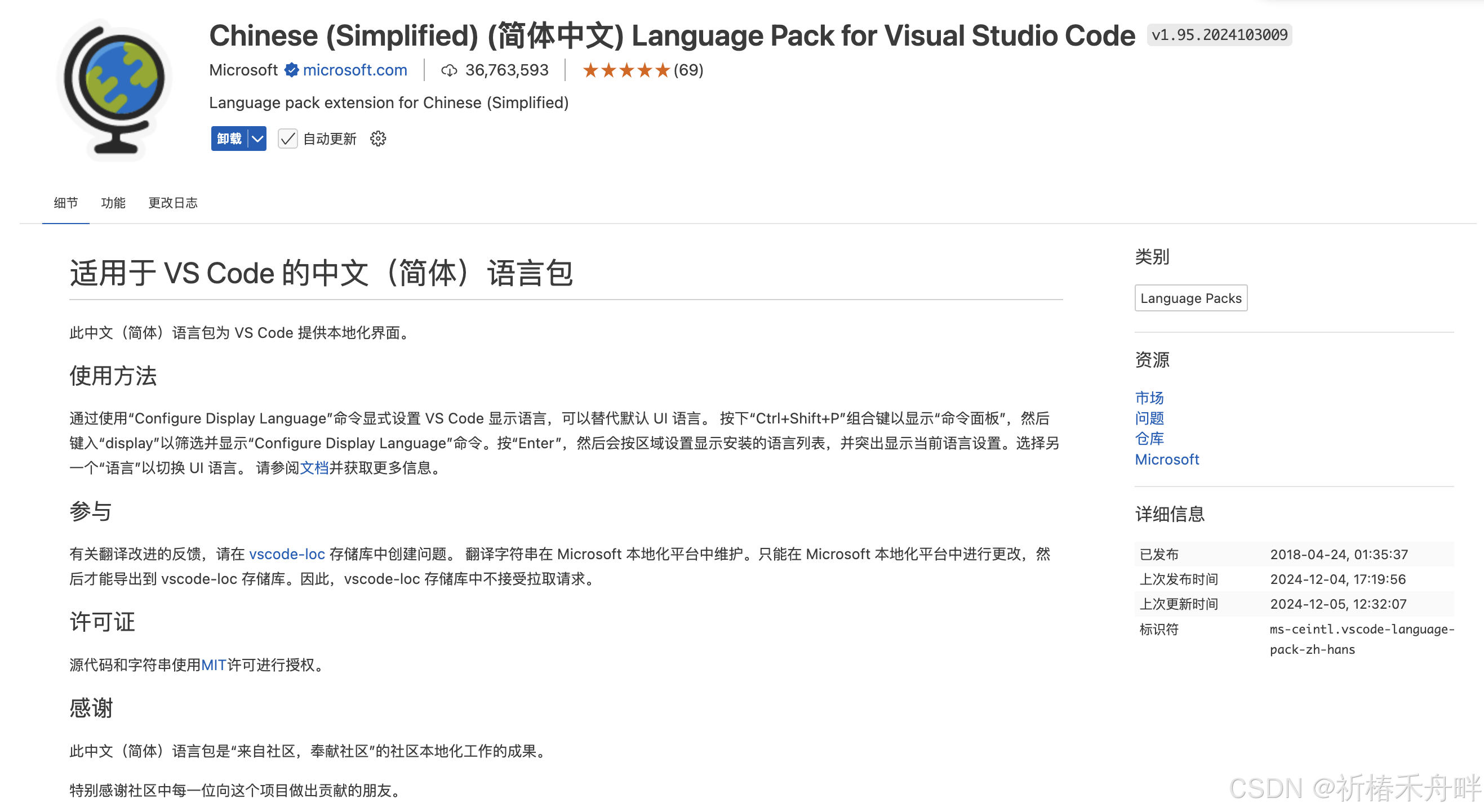This screenshot has height=812, width=1484.
Task: Click the 上次发布时间 label
Action: click(1179, 579)
